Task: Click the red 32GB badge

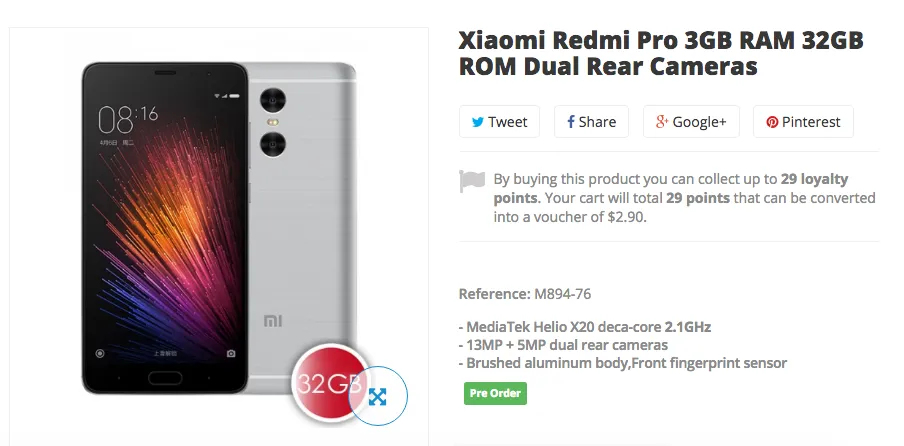Action: (x=329, y=383)
